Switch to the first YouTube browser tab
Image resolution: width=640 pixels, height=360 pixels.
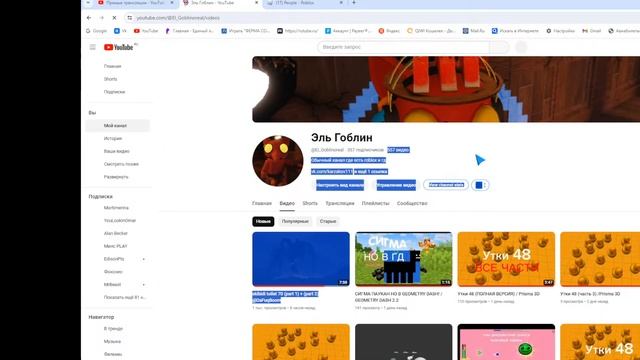coord(136,3)
